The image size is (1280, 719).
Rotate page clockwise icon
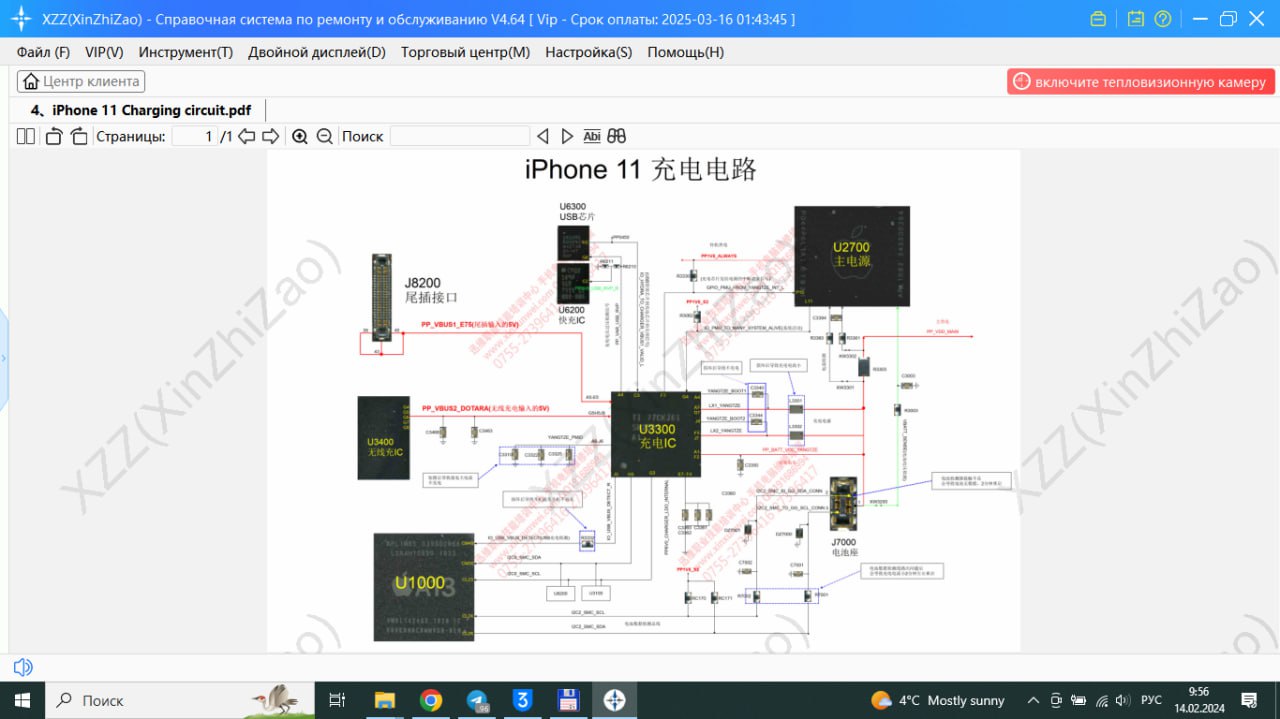click(x=79, y=136)
